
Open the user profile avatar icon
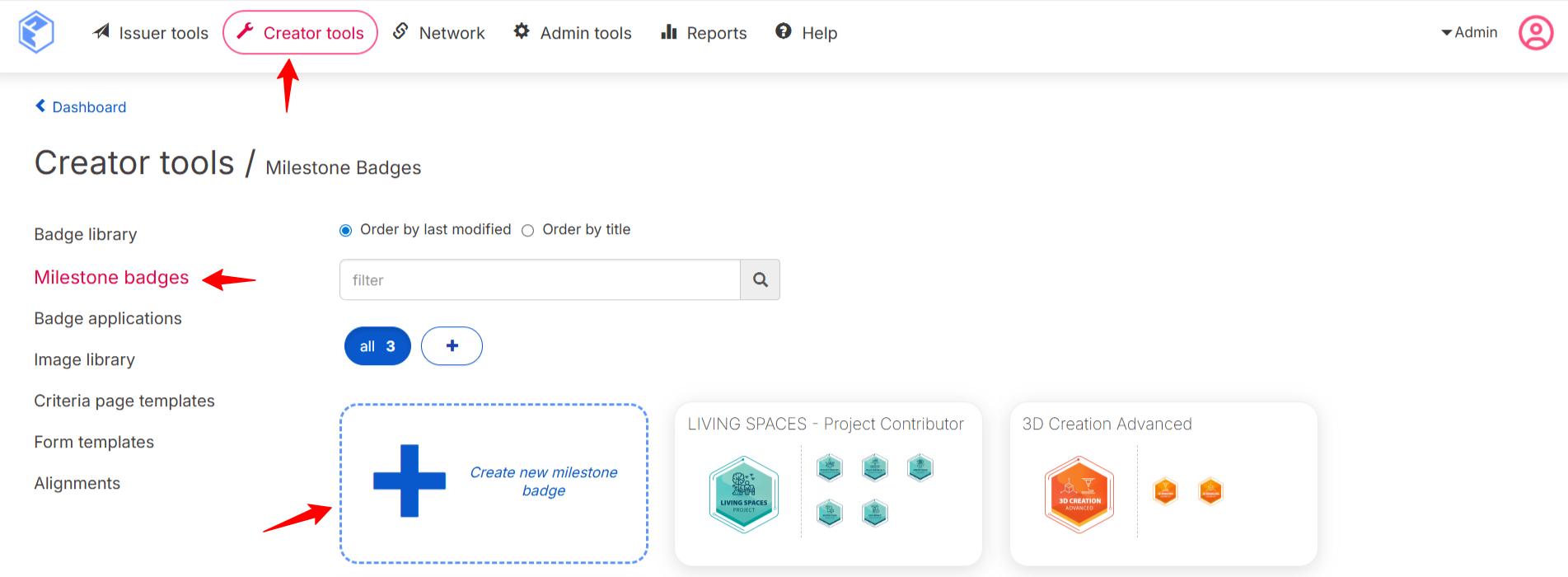click(1535, 33)
